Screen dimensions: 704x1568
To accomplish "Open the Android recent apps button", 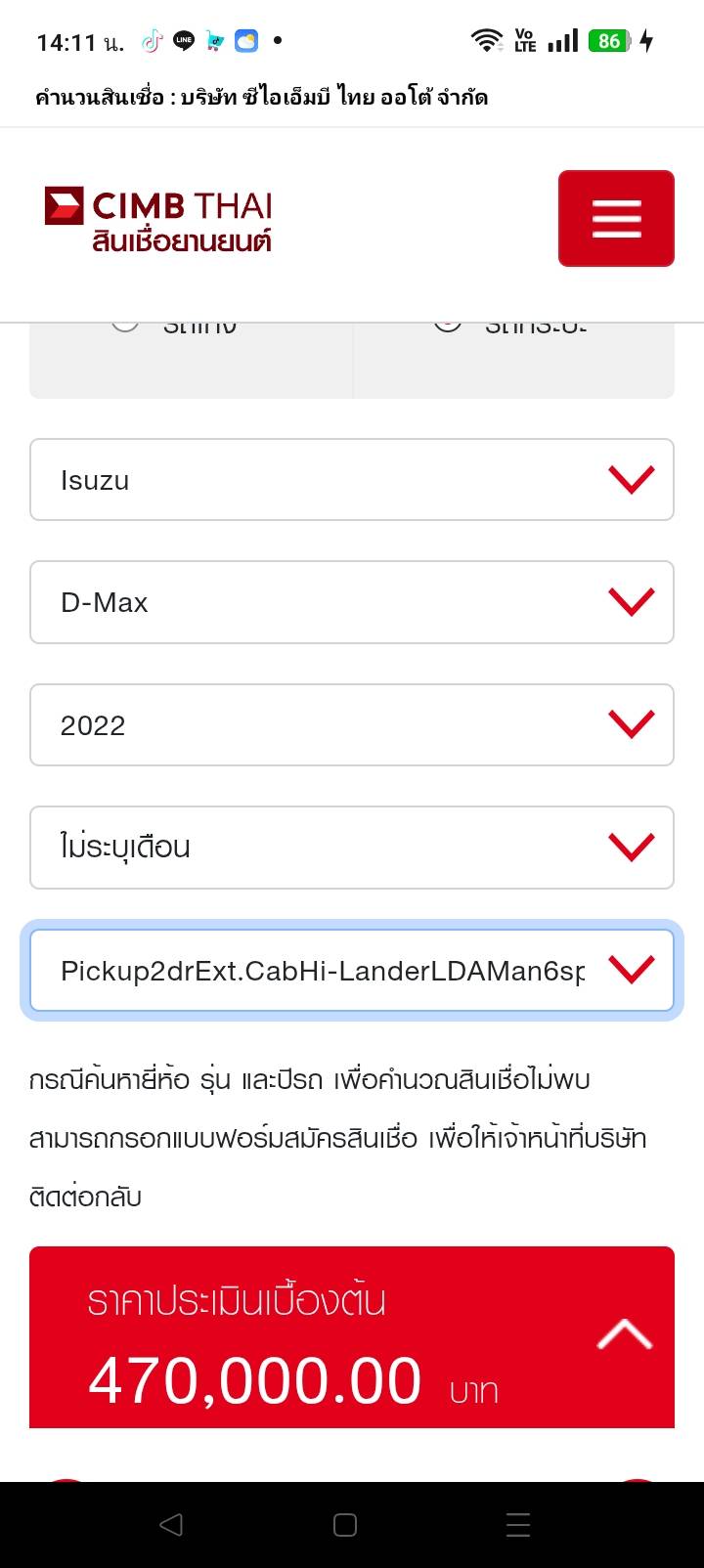I will click(x=518, y=1525).
